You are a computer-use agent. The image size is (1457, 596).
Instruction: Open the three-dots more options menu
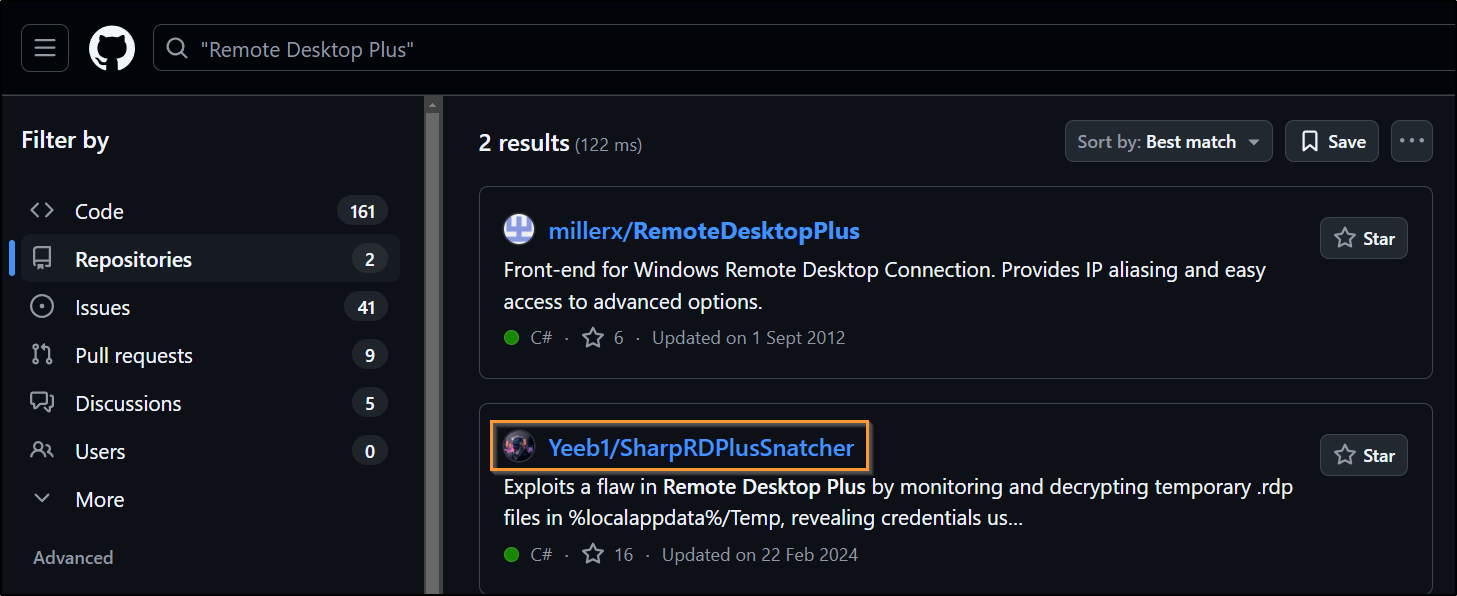[x=1411, y=141]
